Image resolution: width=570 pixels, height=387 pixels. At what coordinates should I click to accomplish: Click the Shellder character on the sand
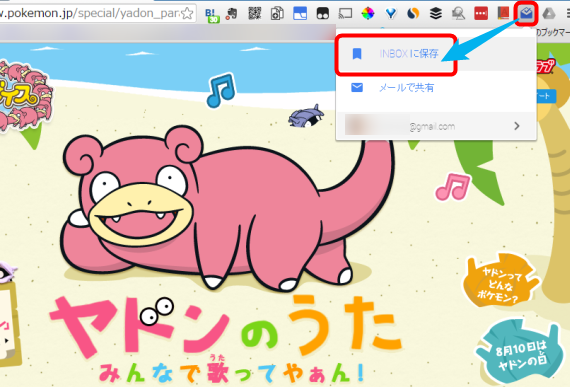click(x=306, y=116)
